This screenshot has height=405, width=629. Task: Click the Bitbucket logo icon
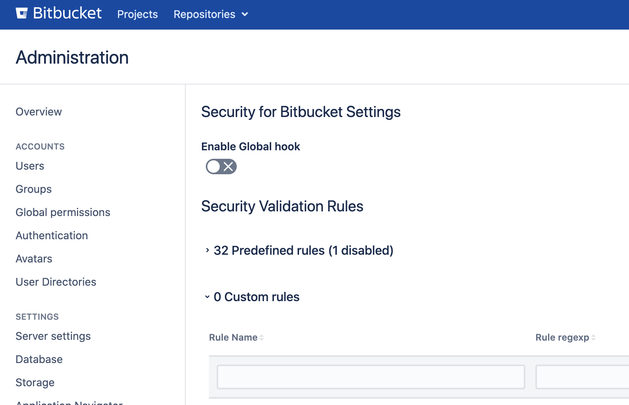point(21,13)
